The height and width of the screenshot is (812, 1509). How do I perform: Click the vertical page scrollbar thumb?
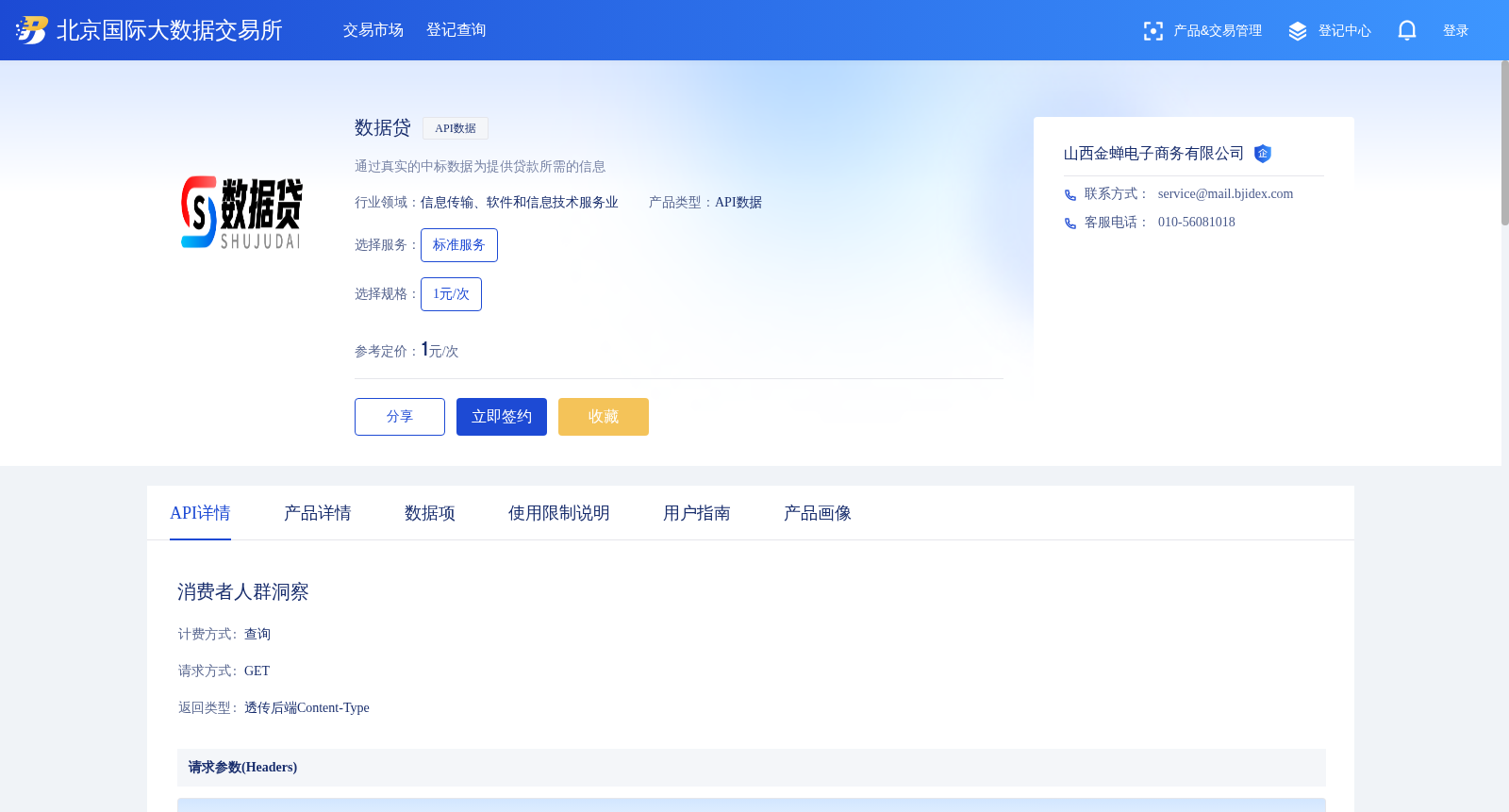[x=1505, y=143]
